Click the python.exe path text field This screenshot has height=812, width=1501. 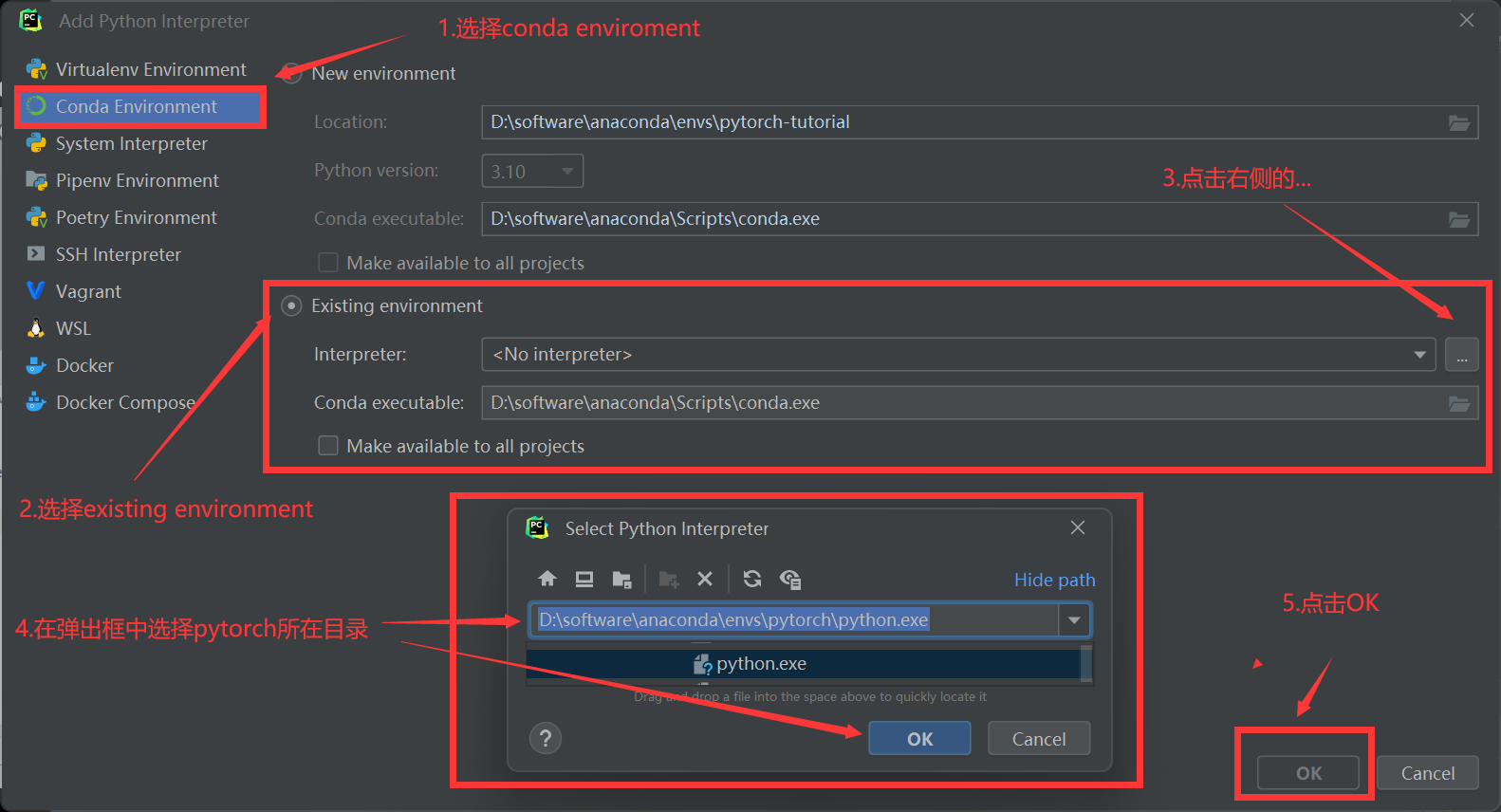tap(793, 620)
